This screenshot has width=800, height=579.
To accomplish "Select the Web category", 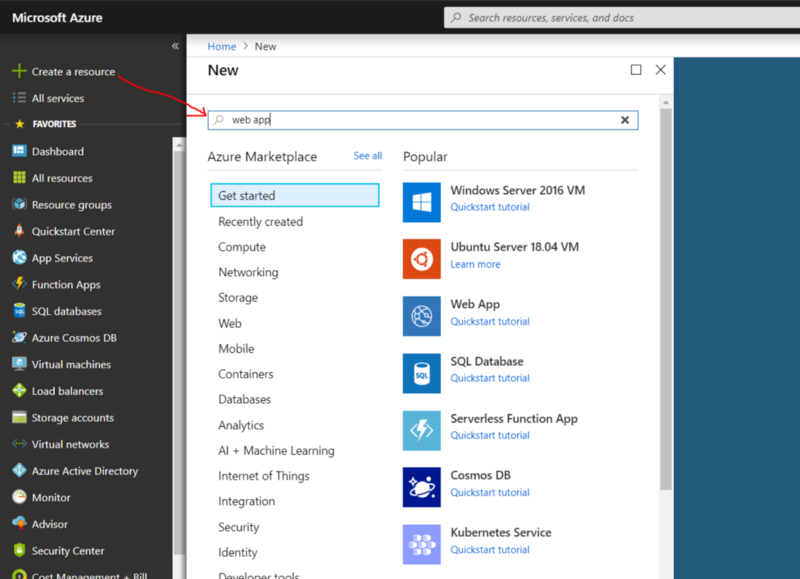I will point(230,323).
